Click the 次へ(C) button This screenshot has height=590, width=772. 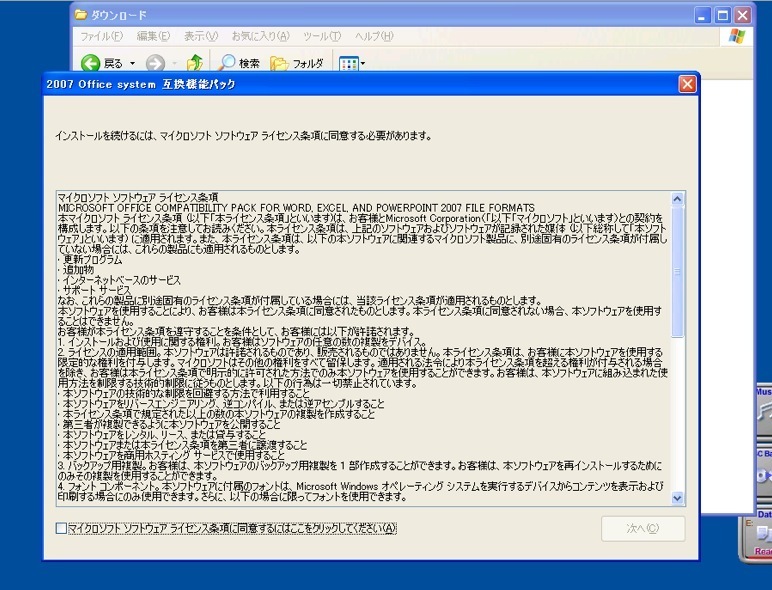click(x=643, y=528)
